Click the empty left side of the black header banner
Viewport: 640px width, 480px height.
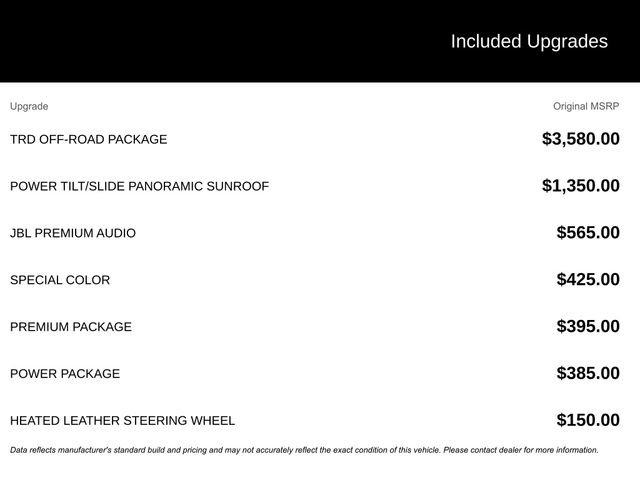[150, 41]
